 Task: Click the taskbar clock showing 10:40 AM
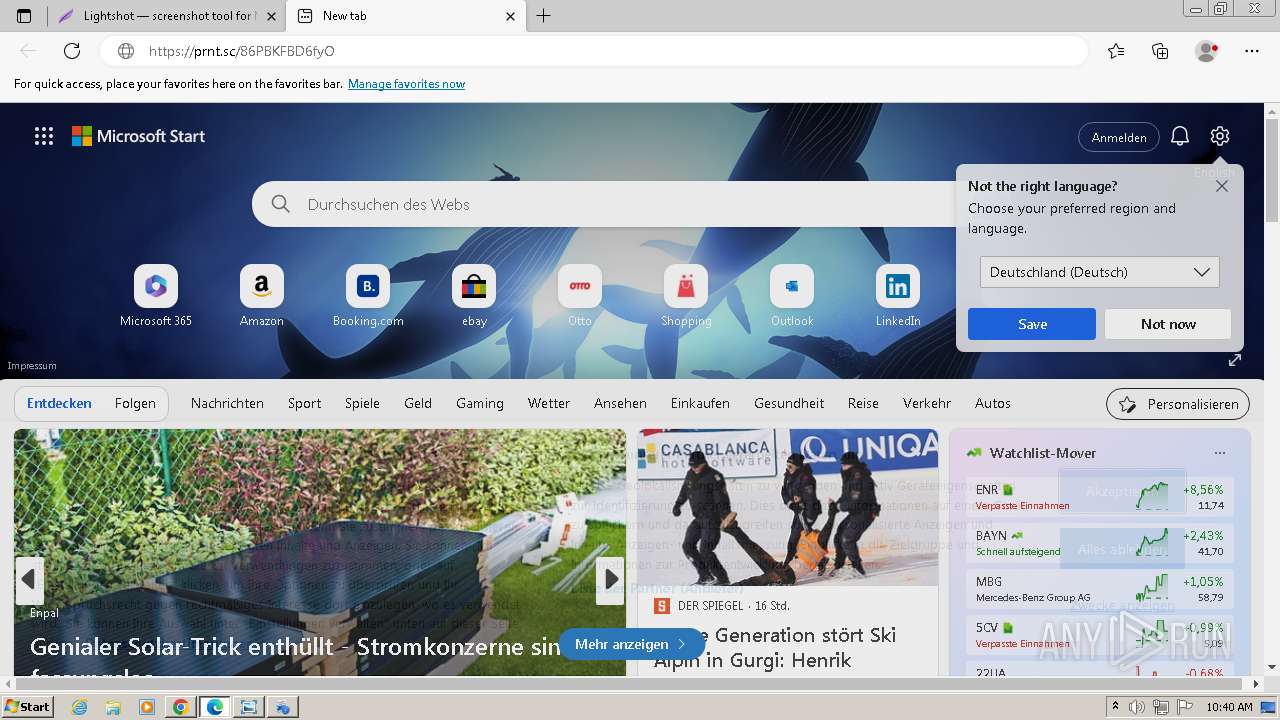click(1229, 707)
